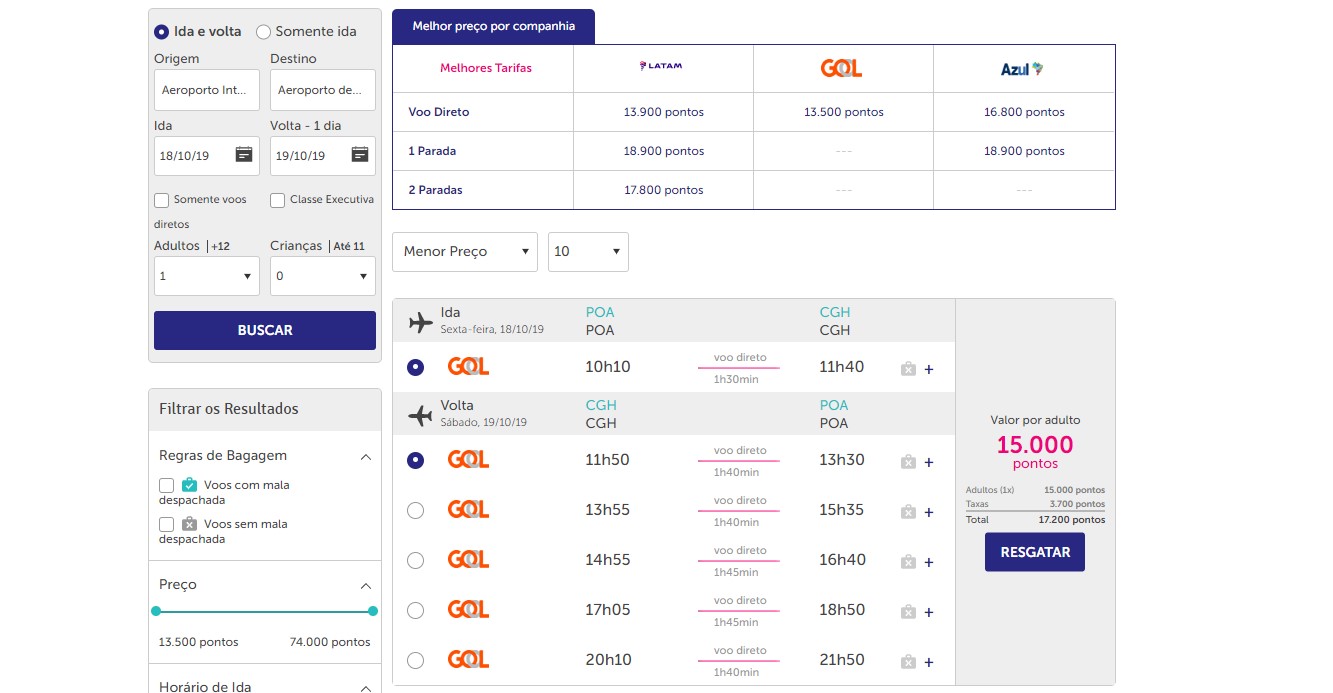
Task: Select GOL direct fare 13.500 pontos
Action: (x=844, y=112)
